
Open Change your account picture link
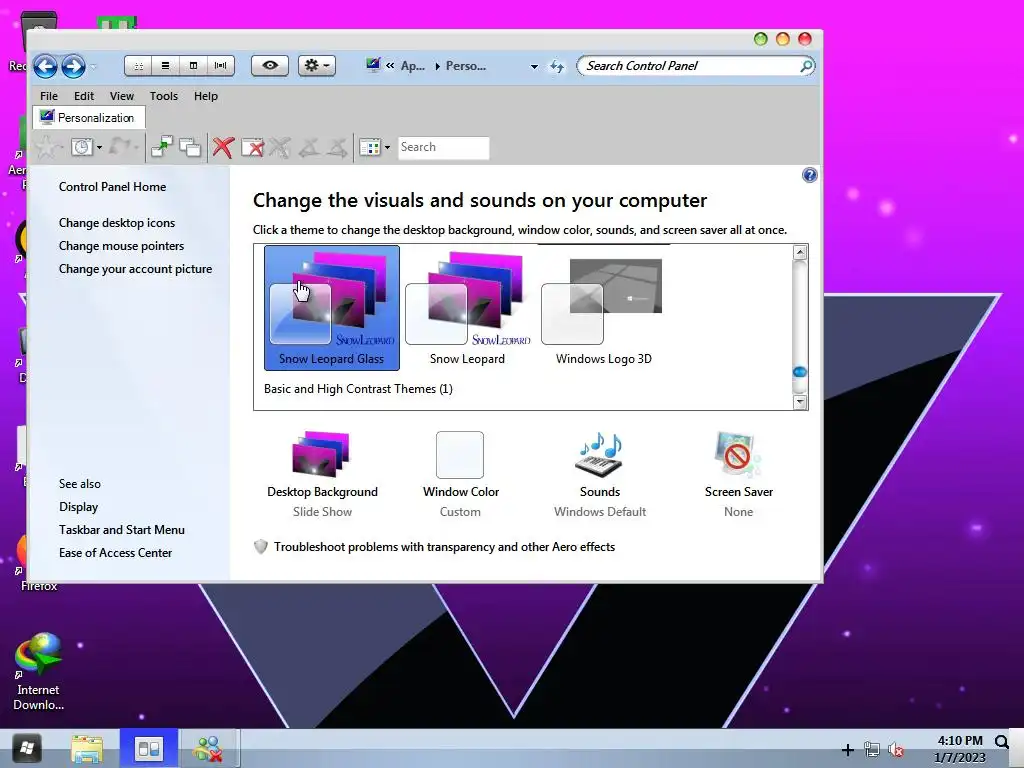pyautogui.click(x=135, y=269)
